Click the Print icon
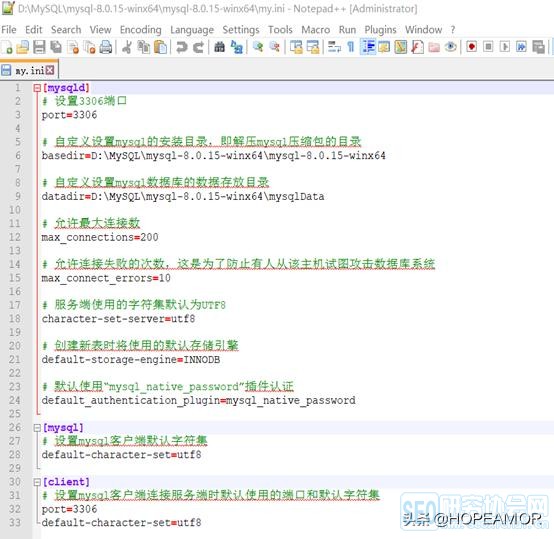Image resolution: width=554 pixels, height=539 pixels. 106,47
